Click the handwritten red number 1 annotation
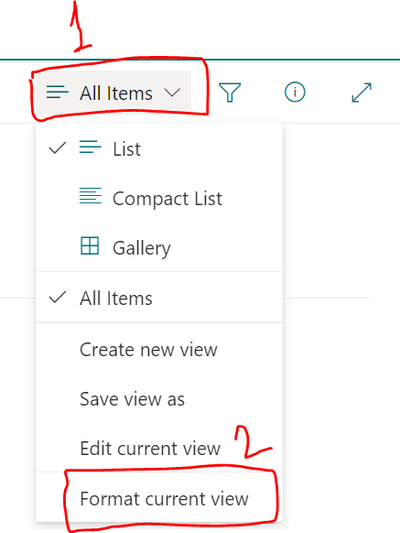This screenshot has height=533, width=400. (x=80, y=25)
